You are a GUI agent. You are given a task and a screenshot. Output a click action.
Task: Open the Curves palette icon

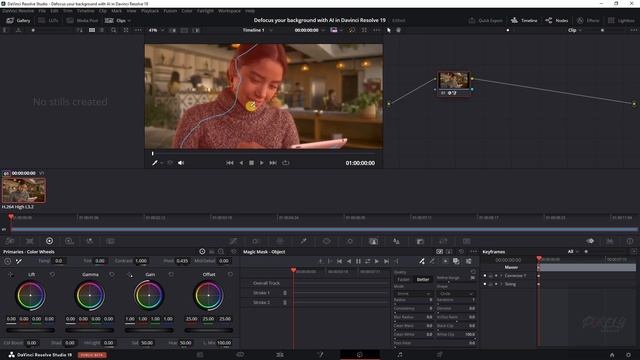pos(233,241)
